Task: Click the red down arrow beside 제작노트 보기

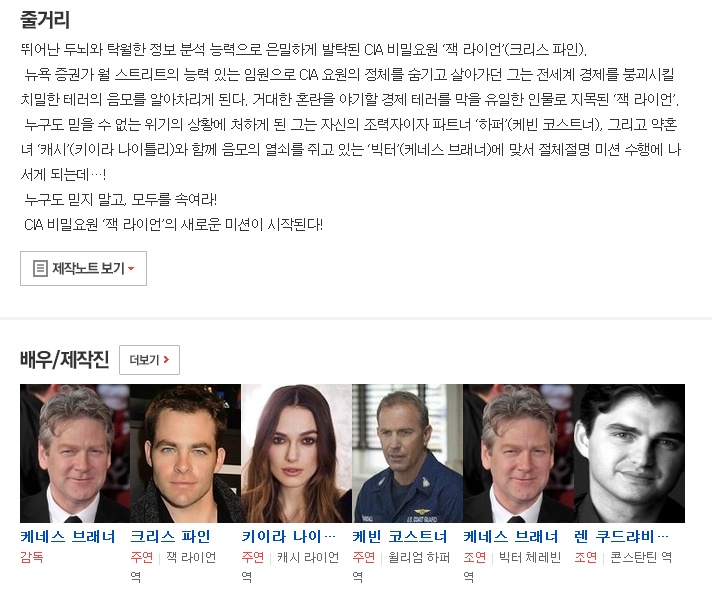Action: click(x=131, y=269)
